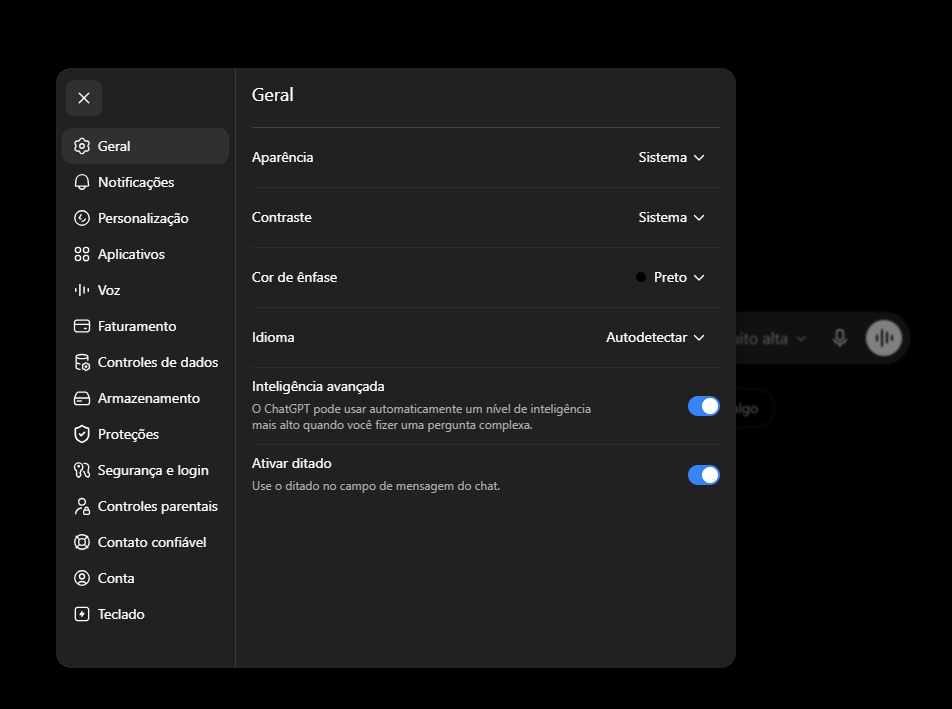Open the Idioma Autodetectar dropdown
952x709 pixels.
[655, 338]
